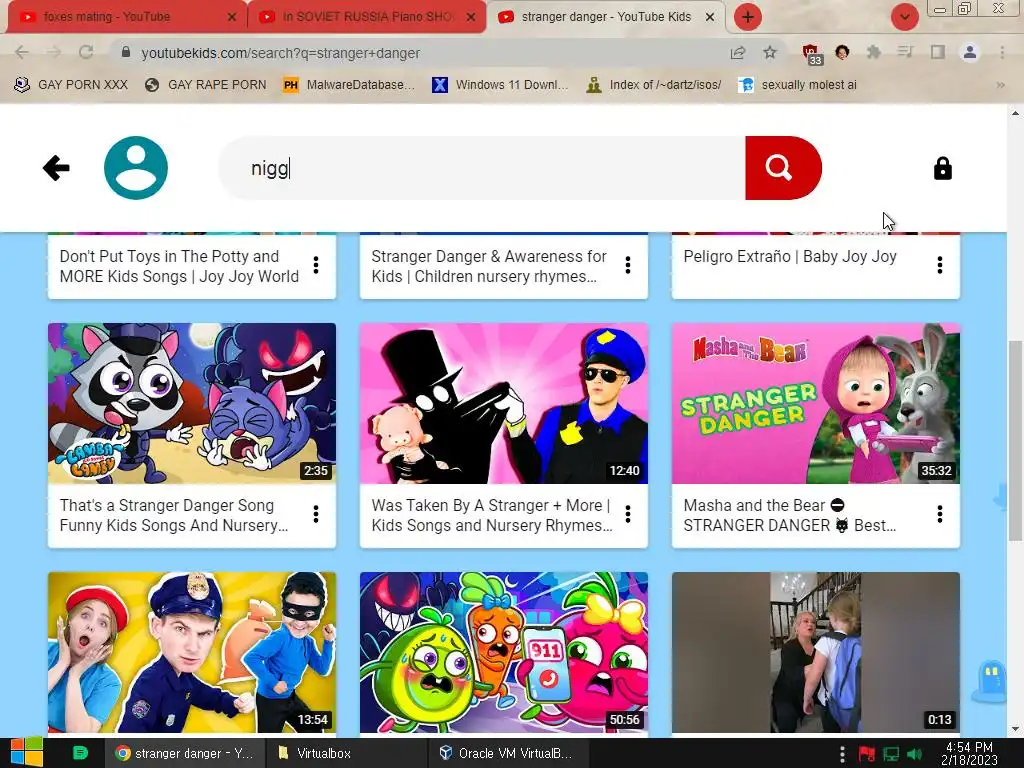Open the volume speaker tray icon
Viewport: 1024px width, 768px height.
pos(914,754)
